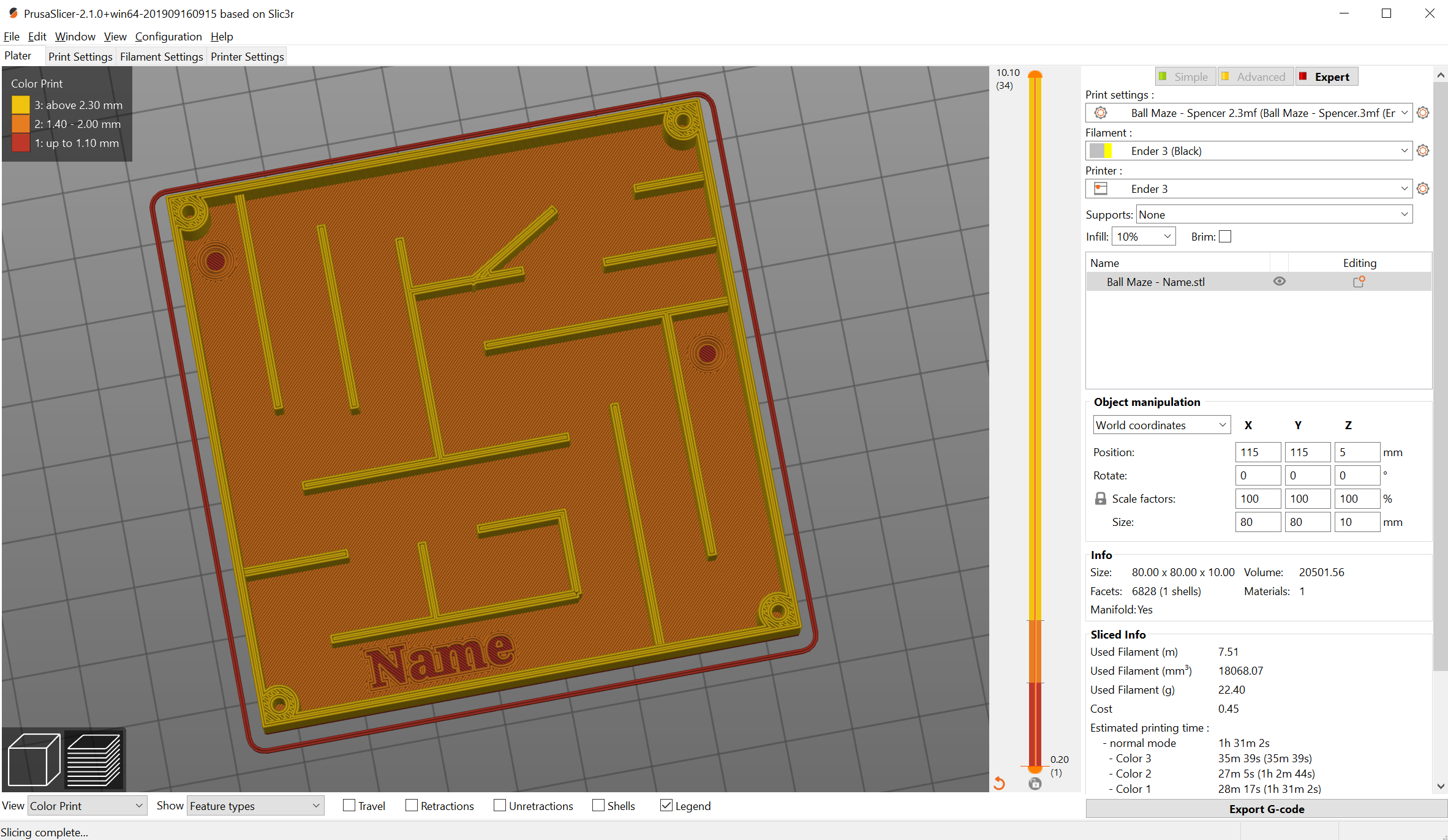The image size is (1448, 840).
Task: Select the X position input field
Action: [x=1258, y=452]
